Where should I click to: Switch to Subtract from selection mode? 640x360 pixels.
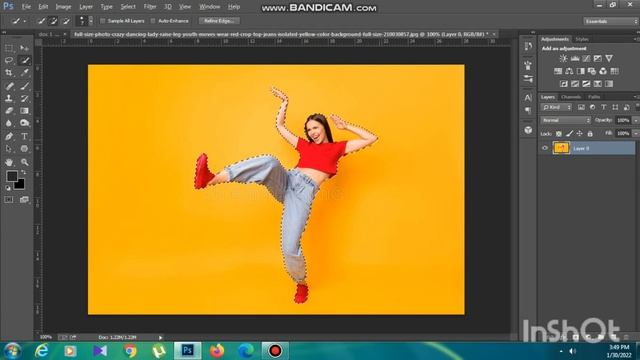pos(66,21)
